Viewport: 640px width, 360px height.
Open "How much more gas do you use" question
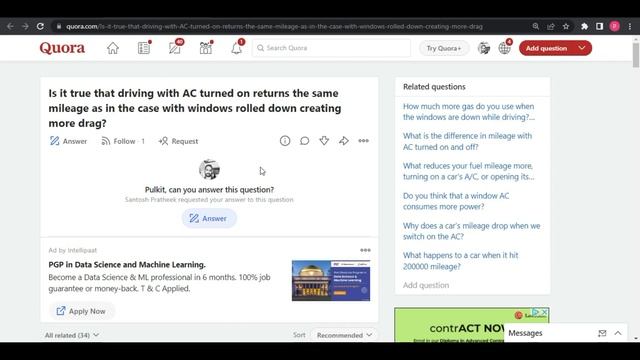point(469,111)
